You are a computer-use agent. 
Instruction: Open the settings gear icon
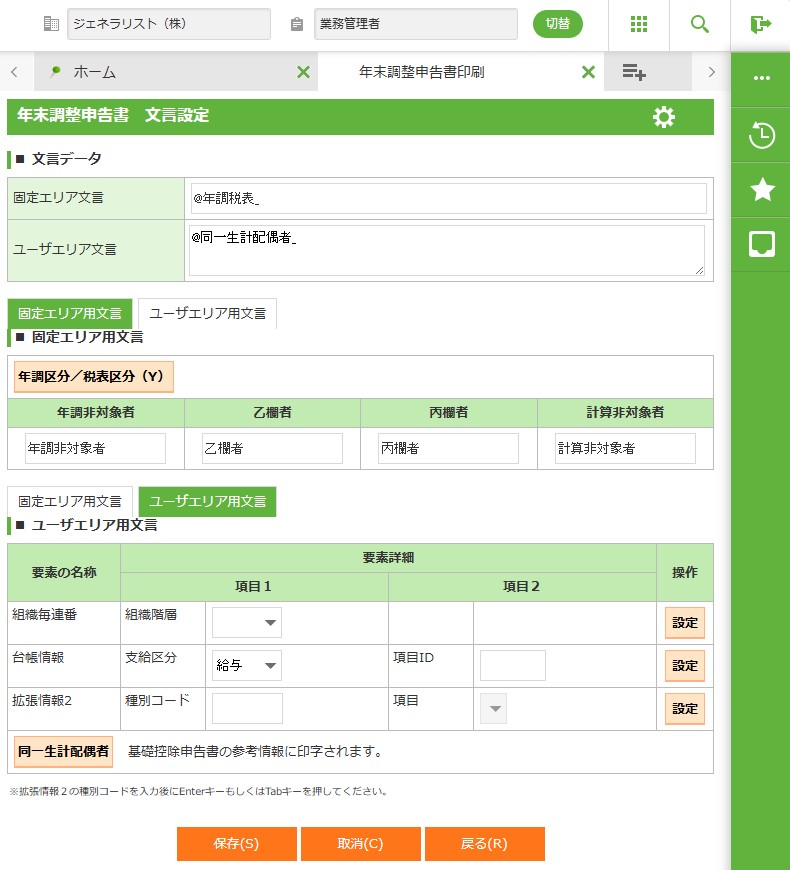tap(663, 117)
